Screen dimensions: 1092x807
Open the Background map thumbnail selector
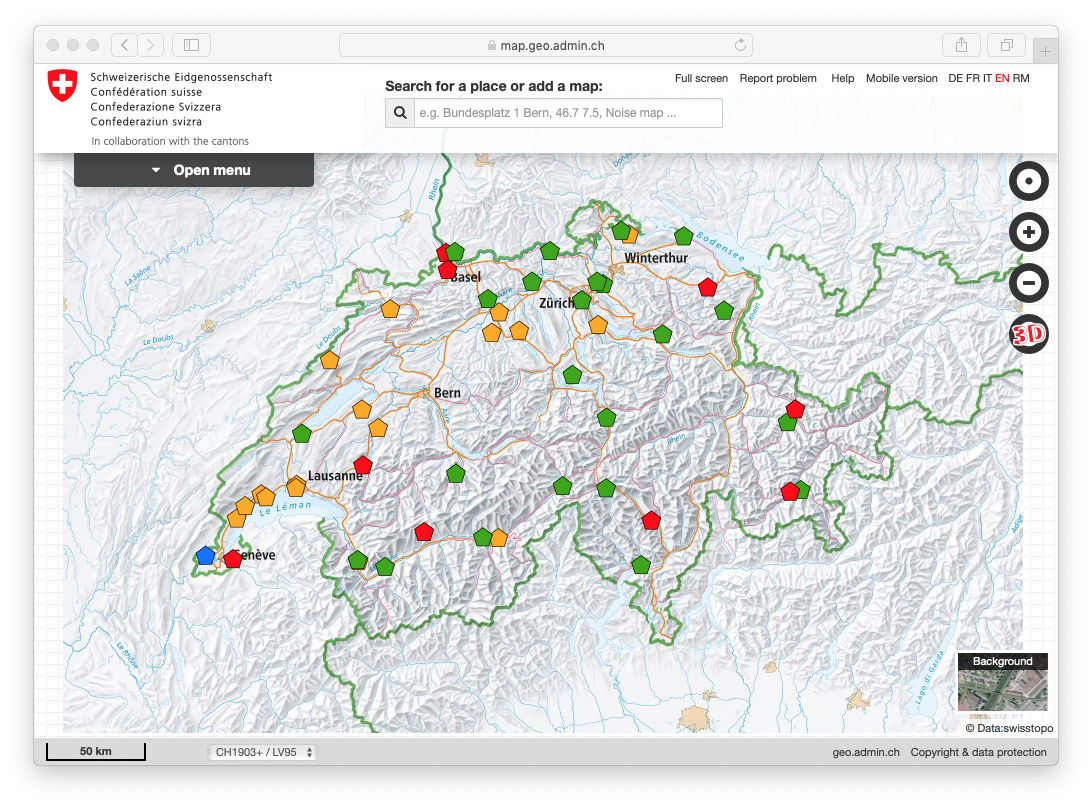1002,683
